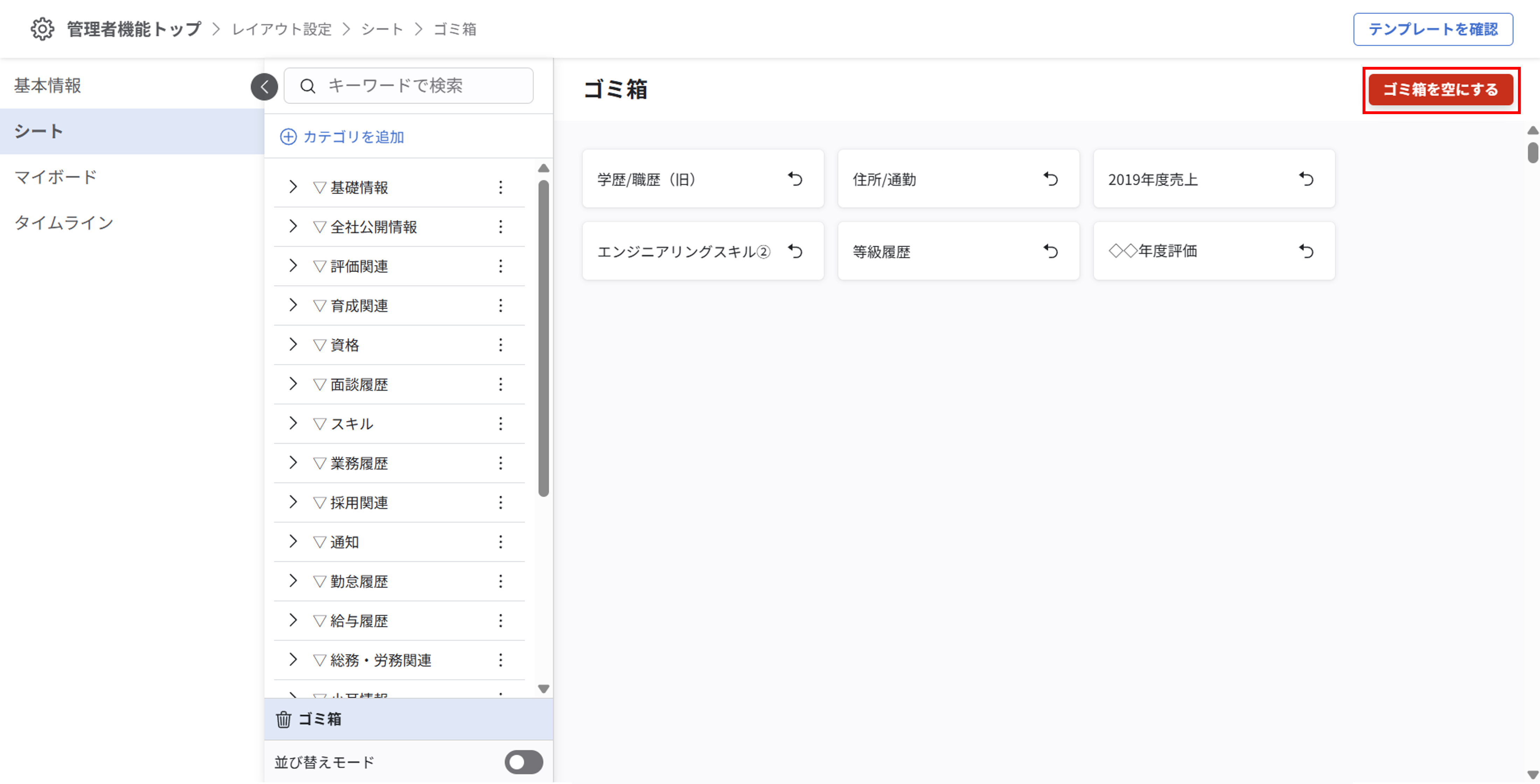Screen dimensions: 1540x784
Task: Expand the 総務・労務関連 category
Action: point(293,660)
